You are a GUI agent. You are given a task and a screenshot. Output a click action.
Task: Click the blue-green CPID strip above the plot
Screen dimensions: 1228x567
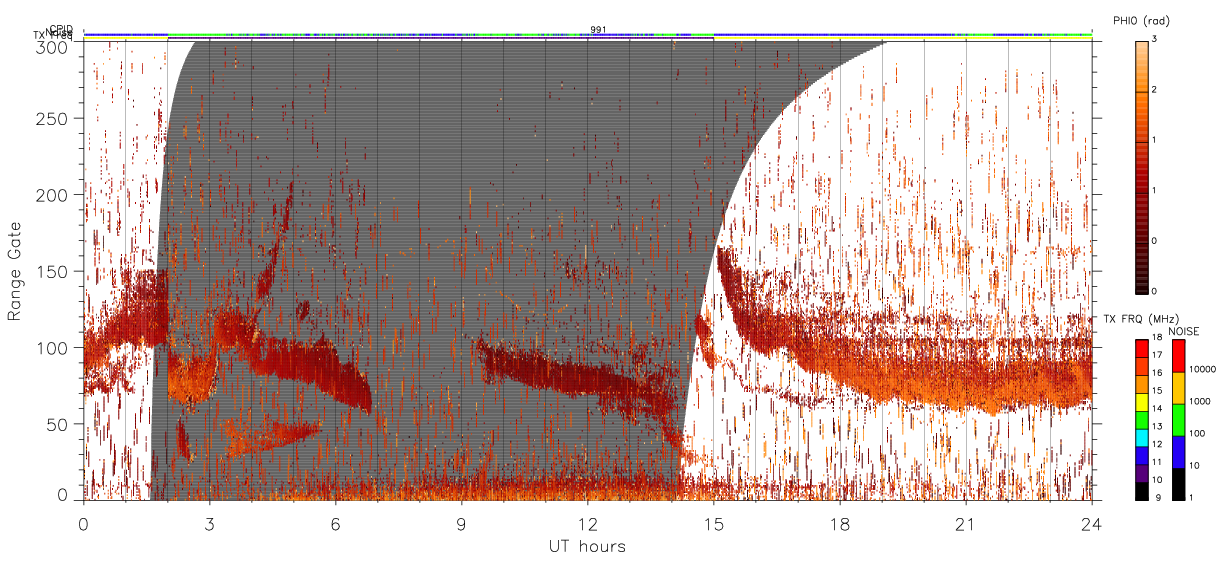588,35
